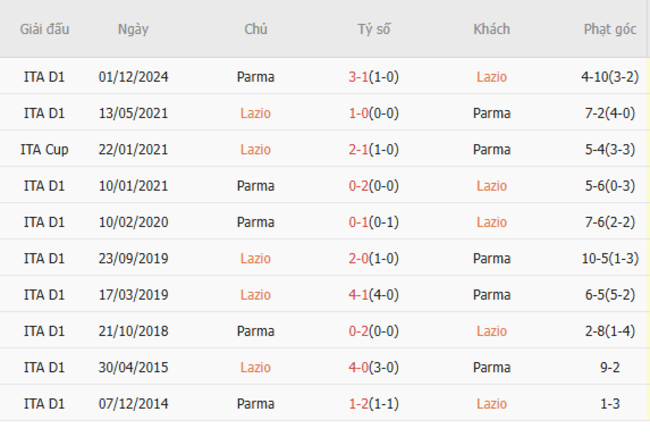The height and width of the screenshot is (437, 650).
Task: Open the 4-0 score from 30/04/2015
Action: point(359,367)
